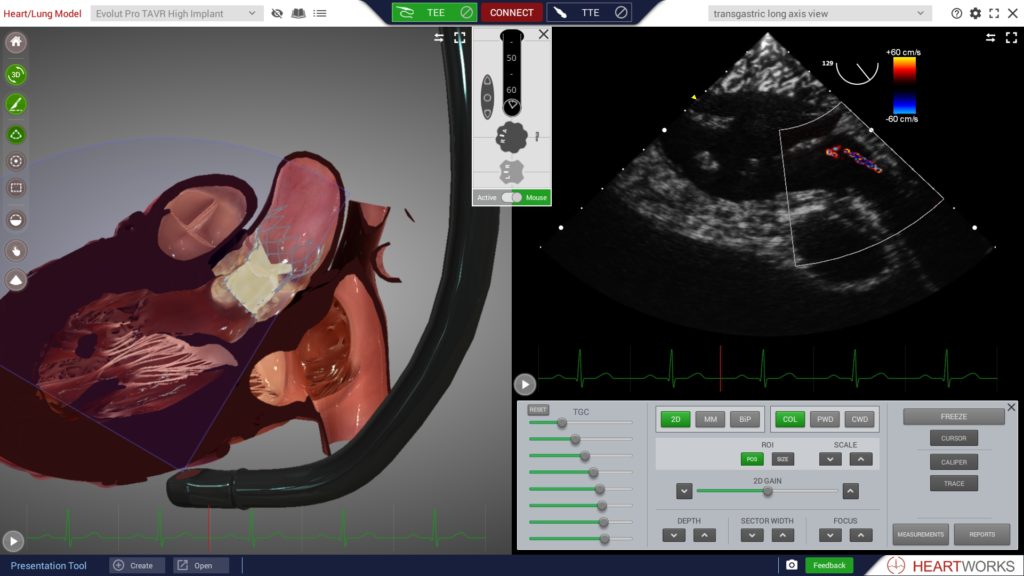Viewport: 1024px width, 576px height.
Task: Click the dark probe rotation knob
Action: coord(512,137)
